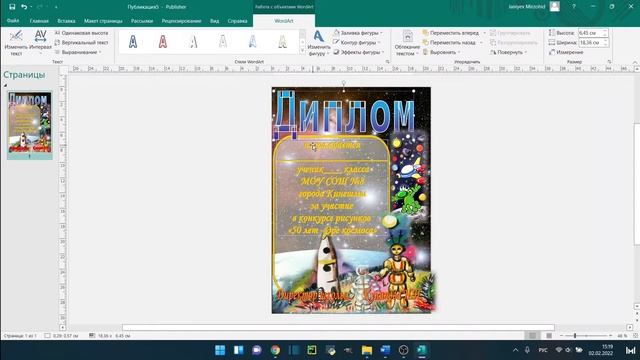
Task: Open the Рассылки tab
Action: (142, 21)
